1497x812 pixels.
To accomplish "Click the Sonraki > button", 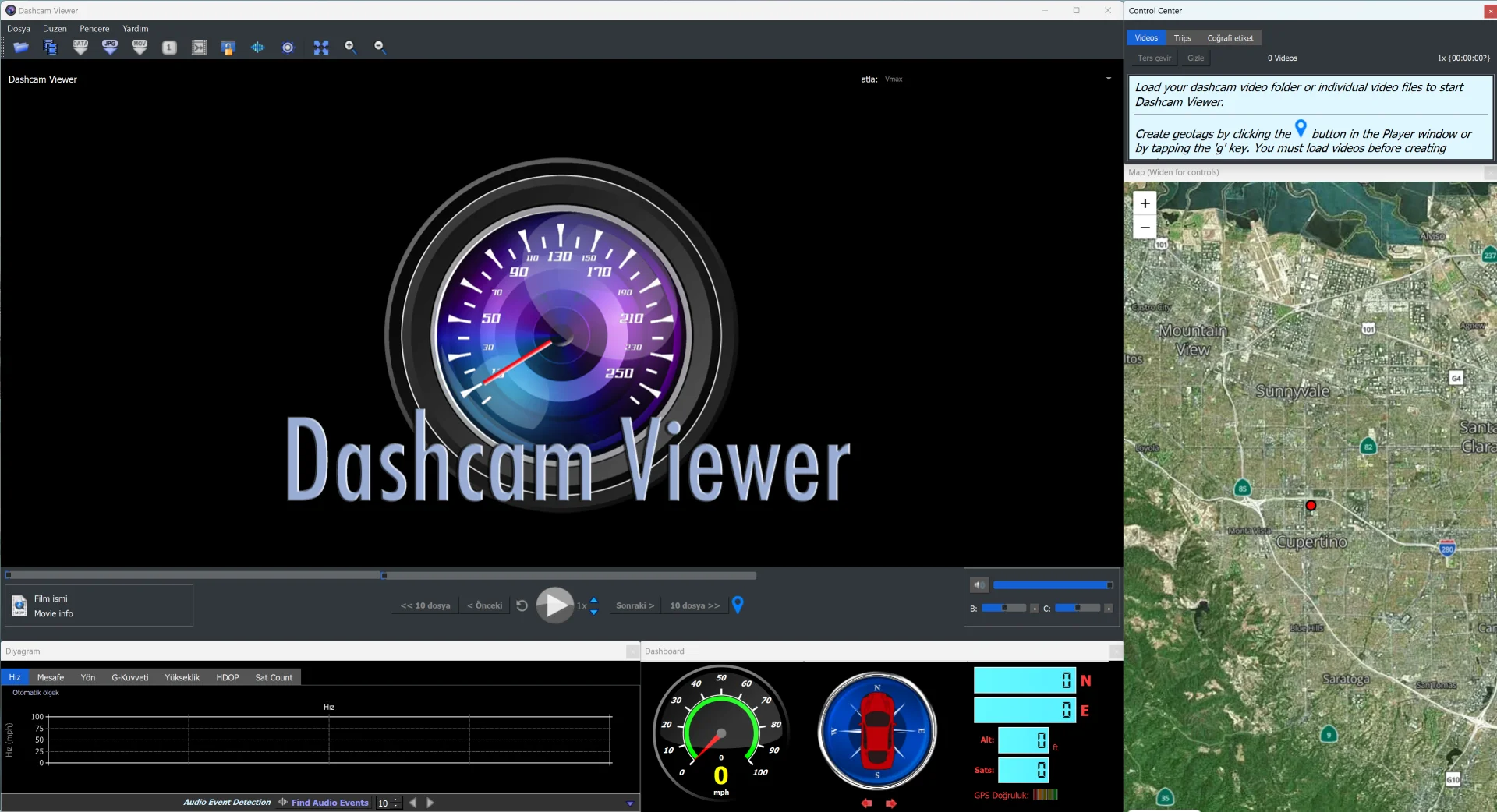I will click(x=635, y=605).
